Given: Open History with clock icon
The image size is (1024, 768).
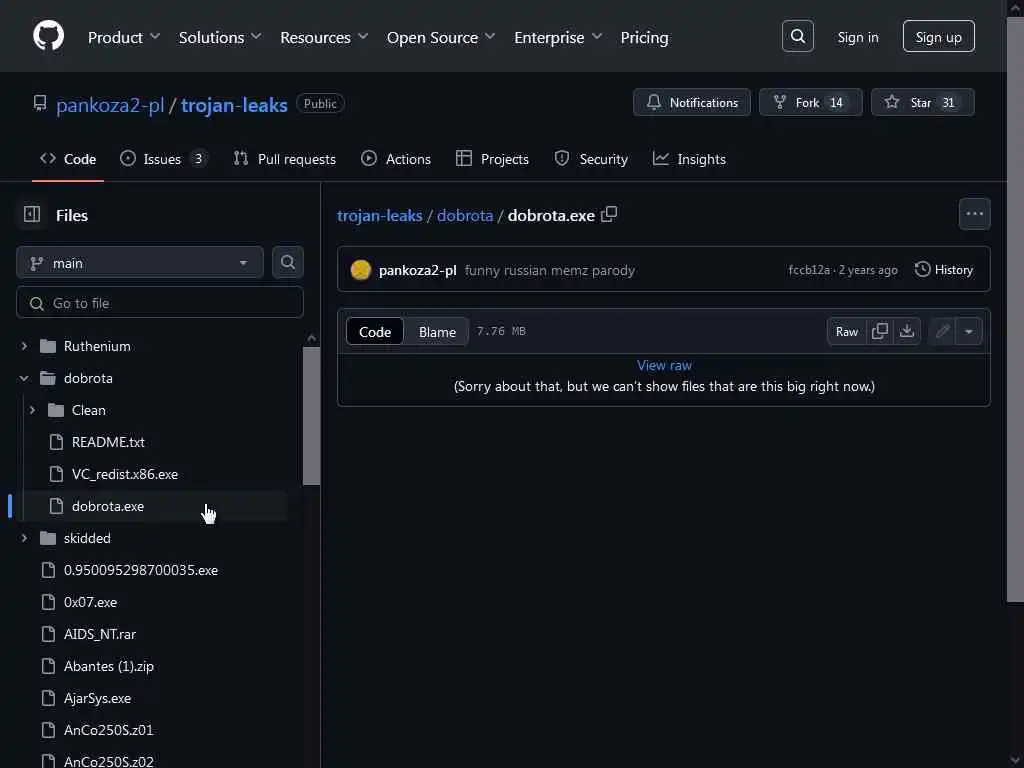Looking at the screenshot, I should tap(944, 270).
